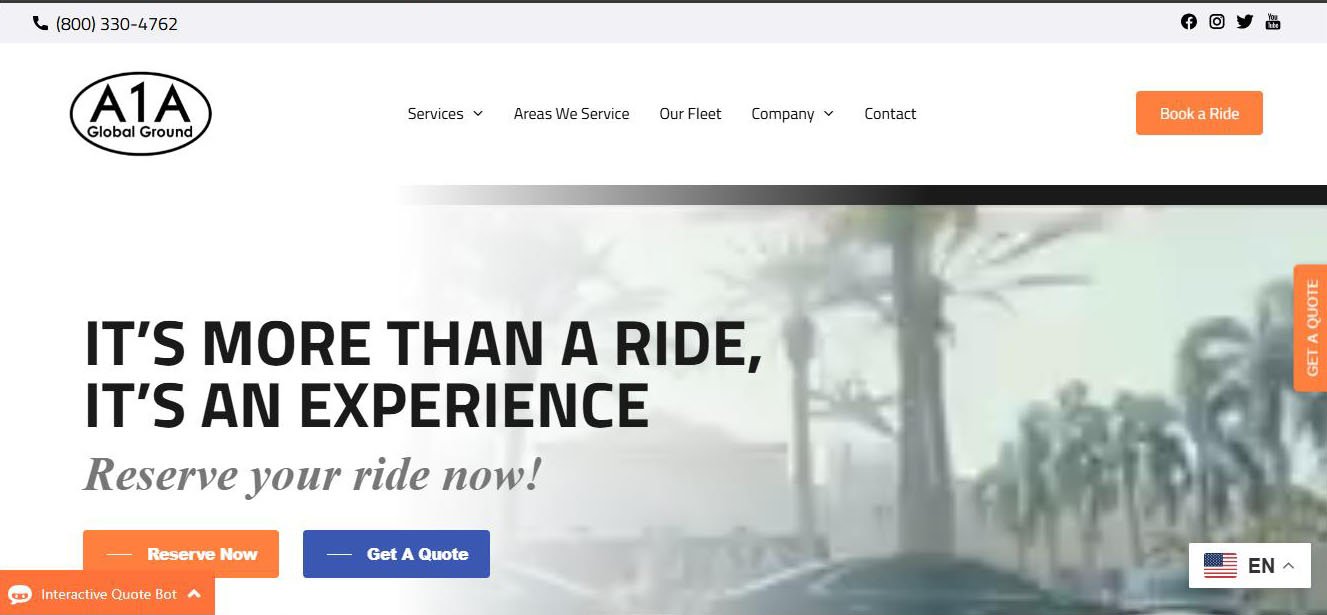Open the EN language selector chevron
This screenshot has height=615, width=1327.
[1288, 566]
